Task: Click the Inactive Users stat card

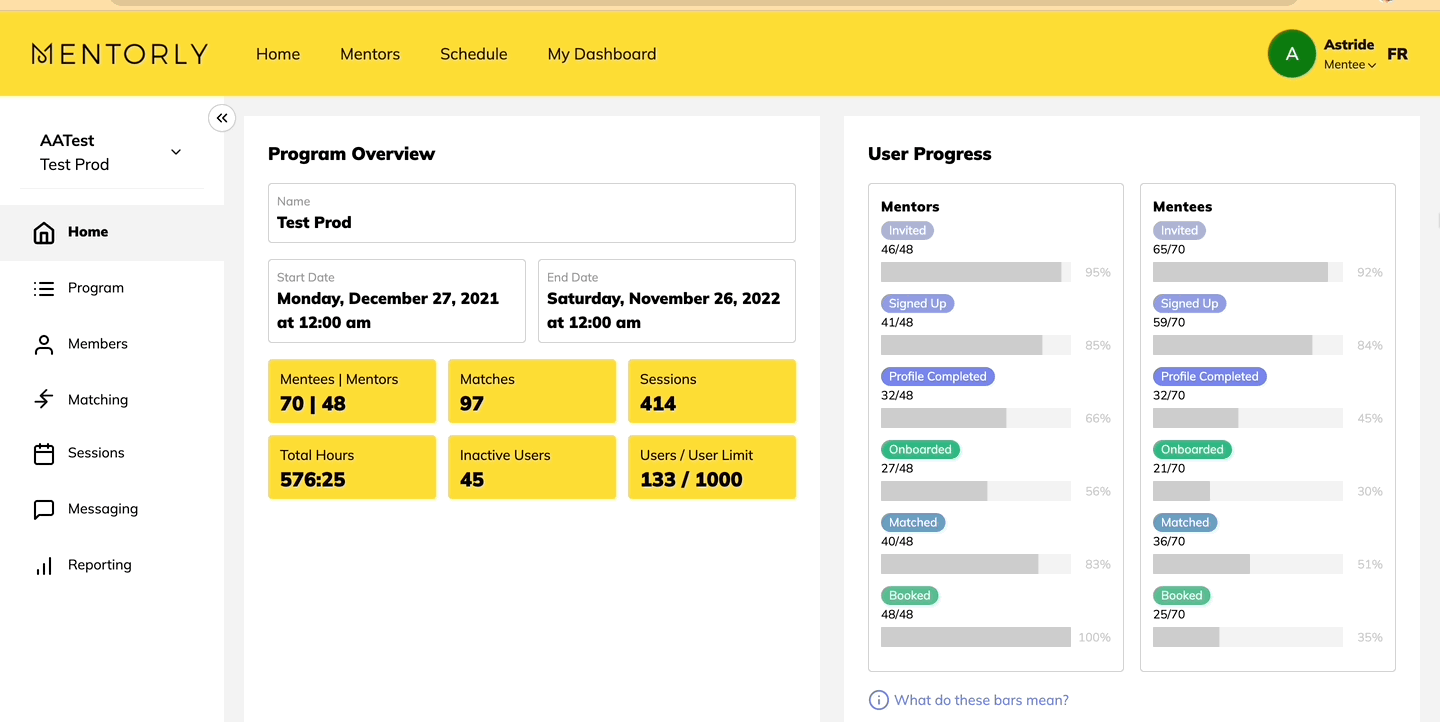Action: [532, 467]
